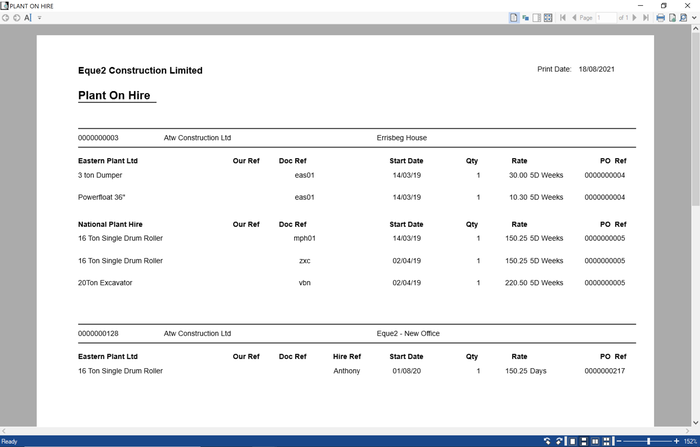Click PO ref 0000000217

pyautogui.click(x=604, y=371)
